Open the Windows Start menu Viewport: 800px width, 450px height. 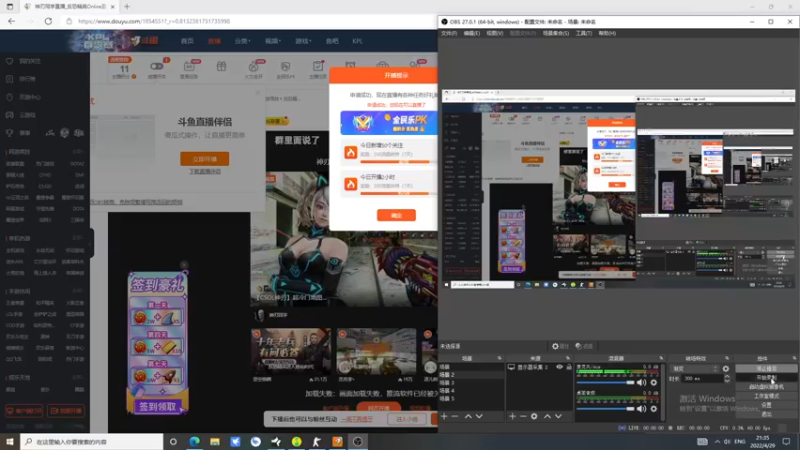[10, 441]
